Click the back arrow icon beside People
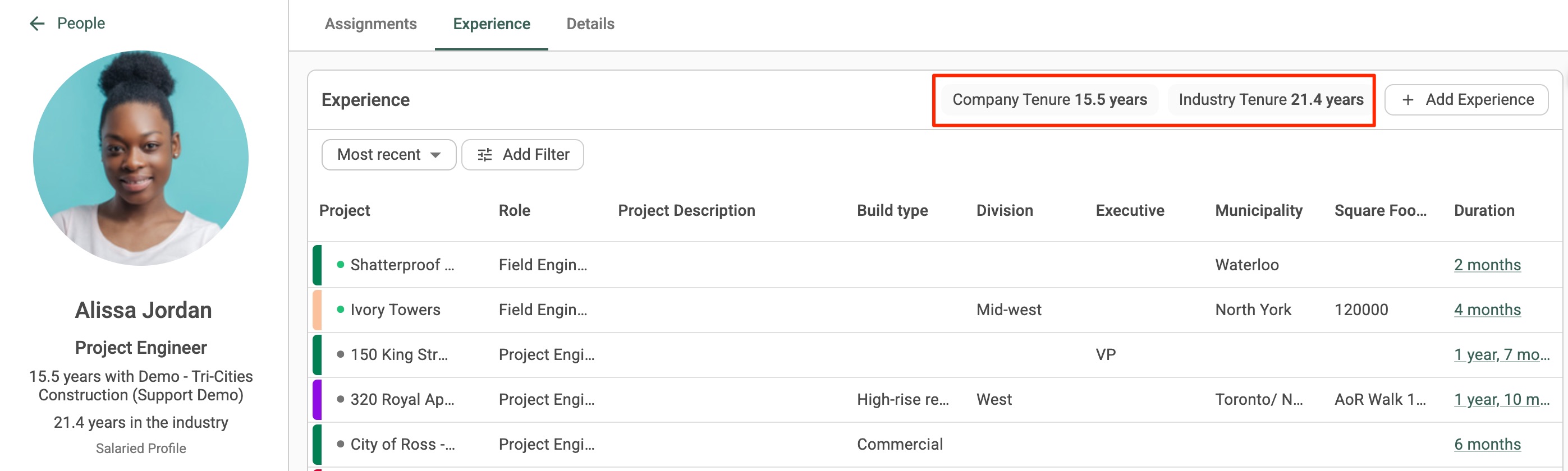 (37, 24)
